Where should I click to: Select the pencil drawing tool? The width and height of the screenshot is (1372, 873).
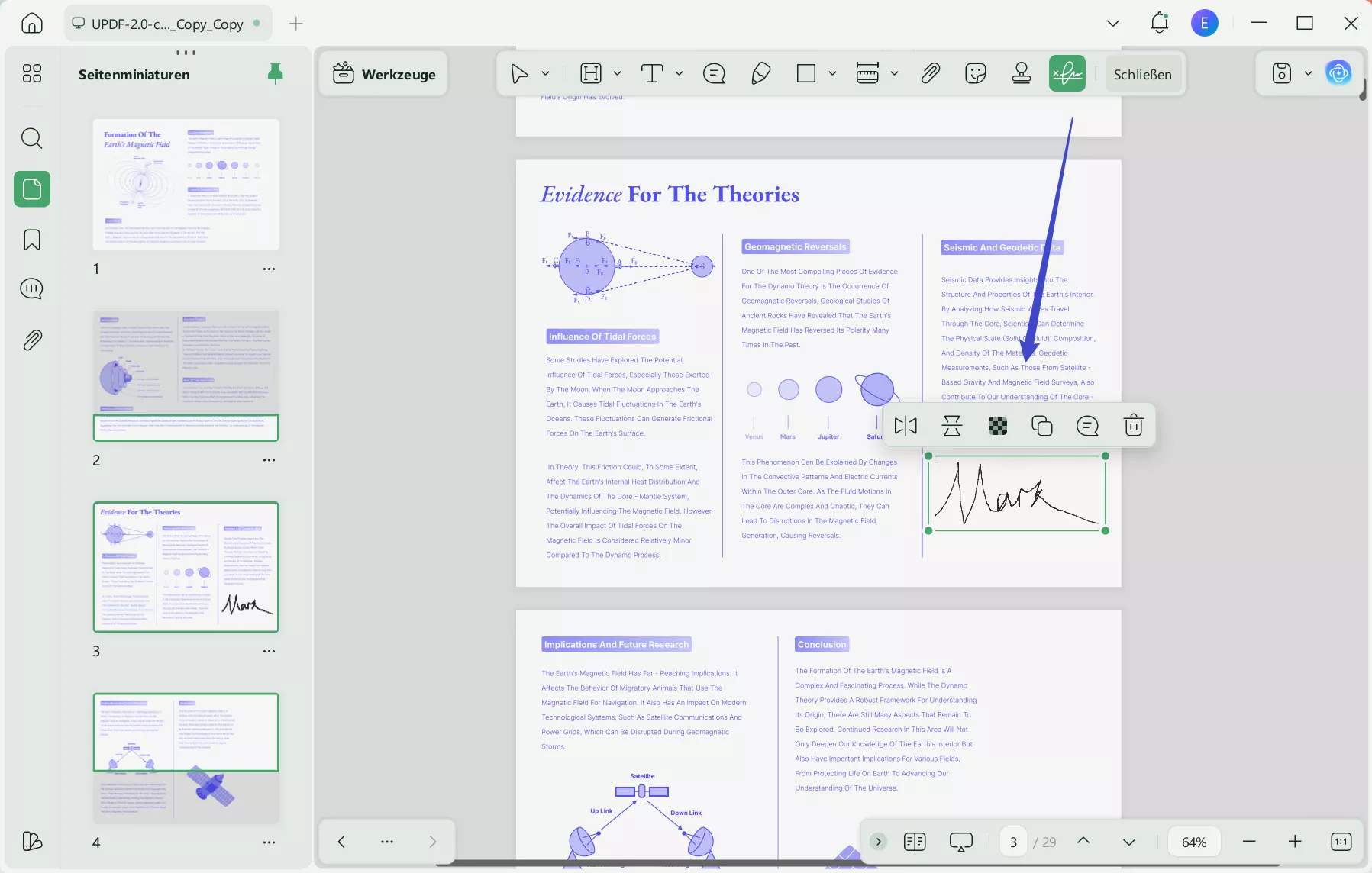[760, 73]
